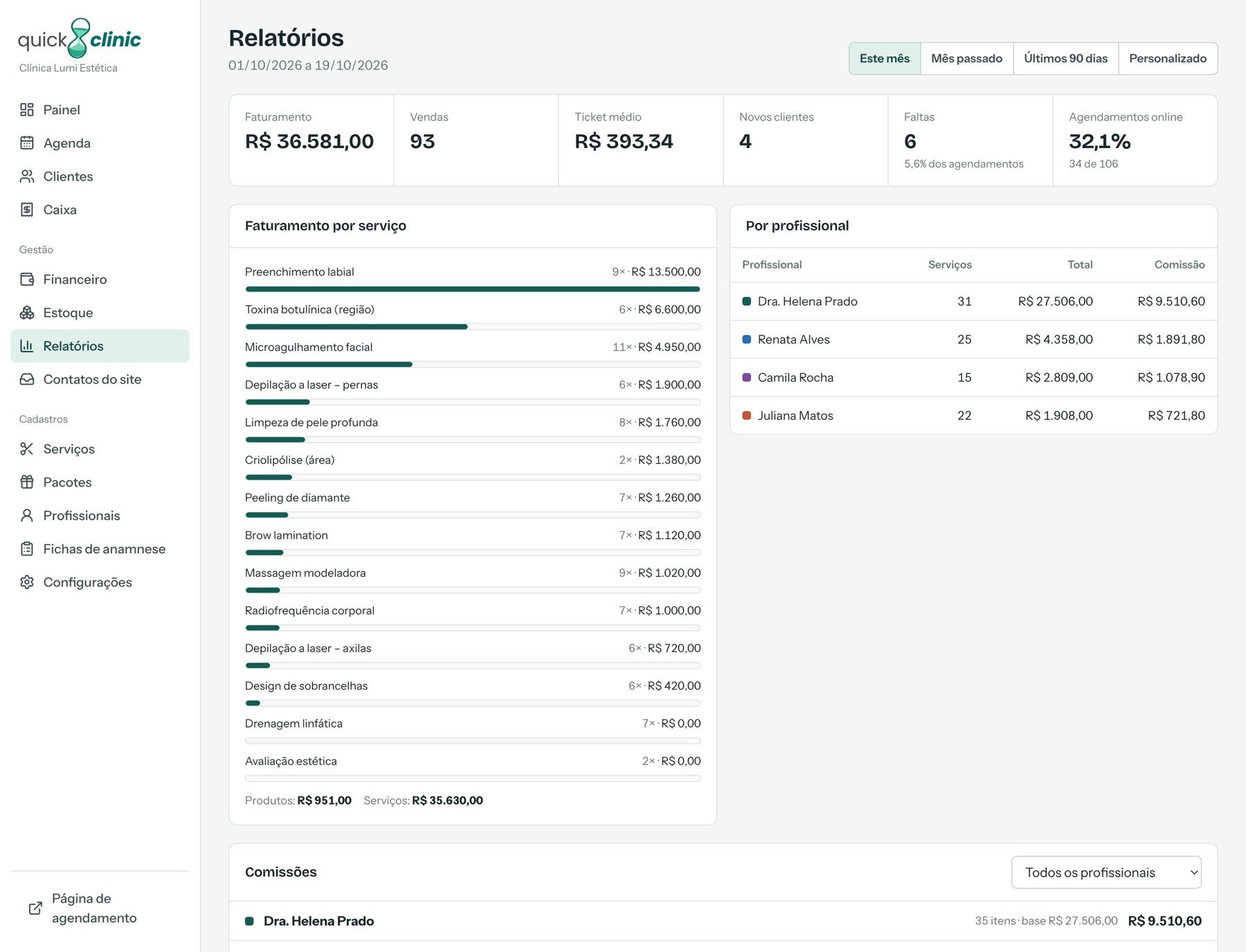This screenshot has height=952, width=1246.
Task: Open Caixa via its receipt icon
Action: pos(27,209)
